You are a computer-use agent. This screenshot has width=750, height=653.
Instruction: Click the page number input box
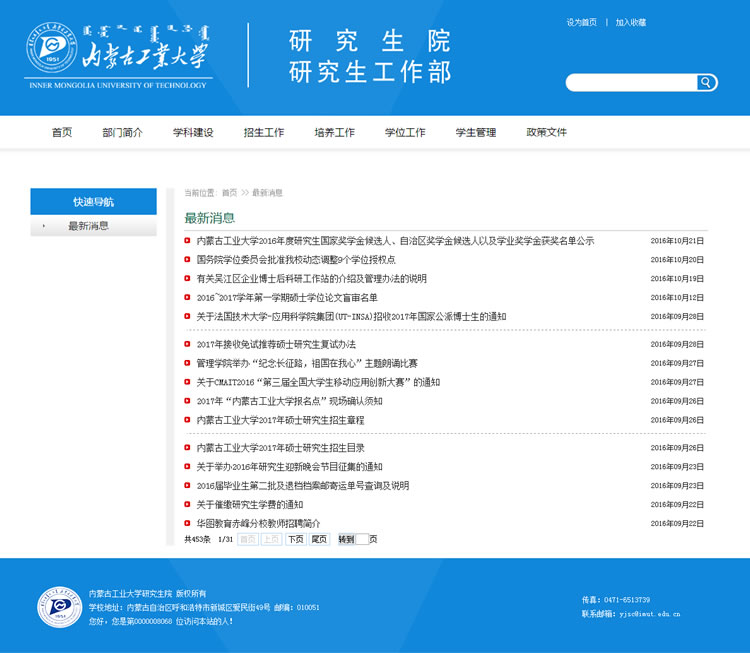(x=362, y=539)
